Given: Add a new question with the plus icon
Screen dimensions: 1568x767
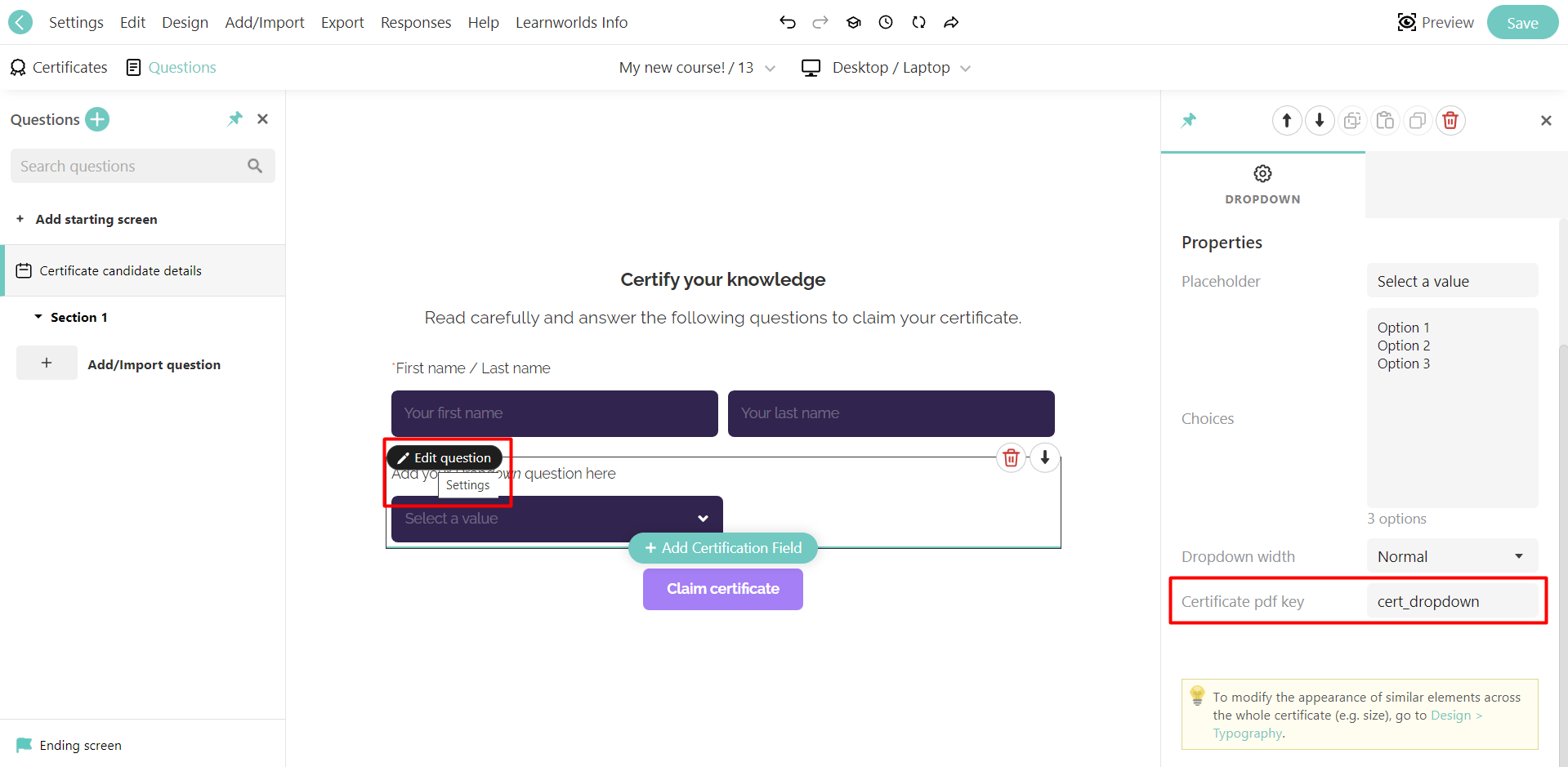Looking at the screenshot, I should (96, 119).
